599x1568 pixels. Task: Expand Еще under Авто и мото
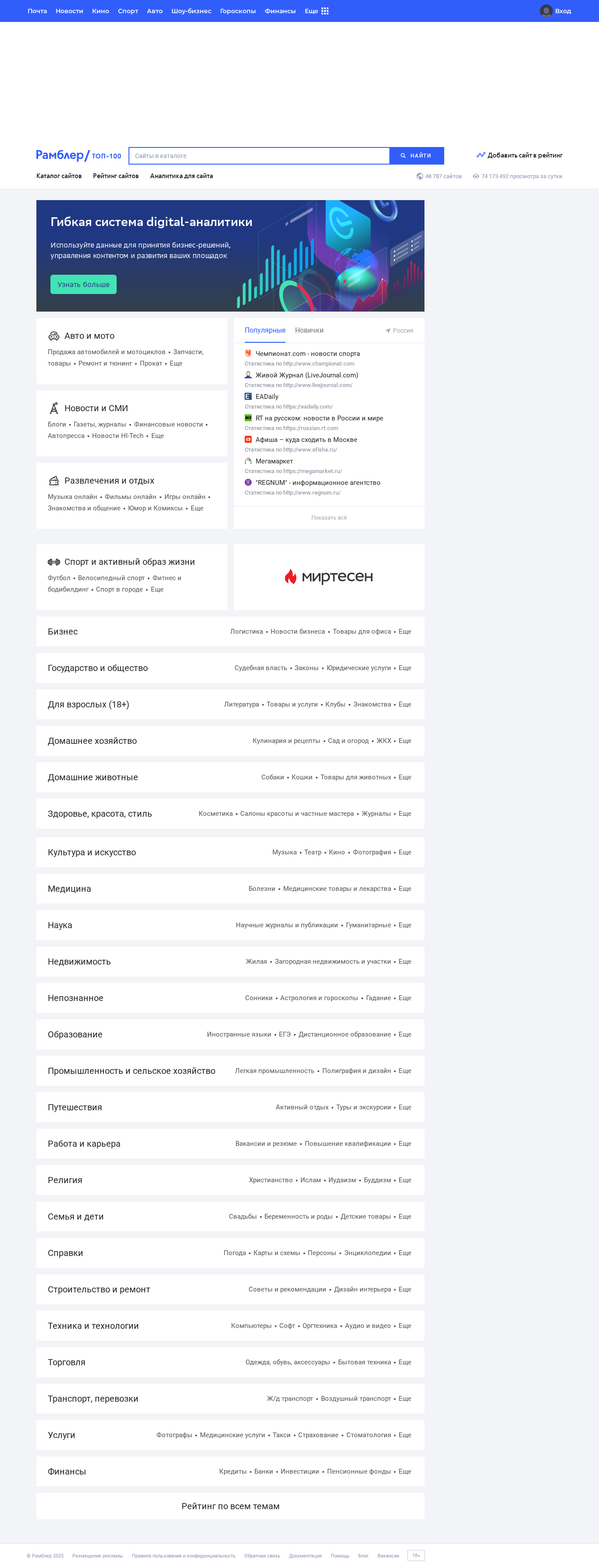176,363
